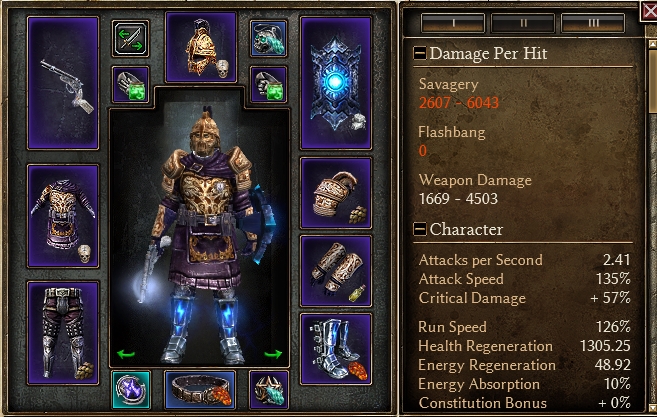
Task: Click the steel boots slot
Action: pos(336,349)
